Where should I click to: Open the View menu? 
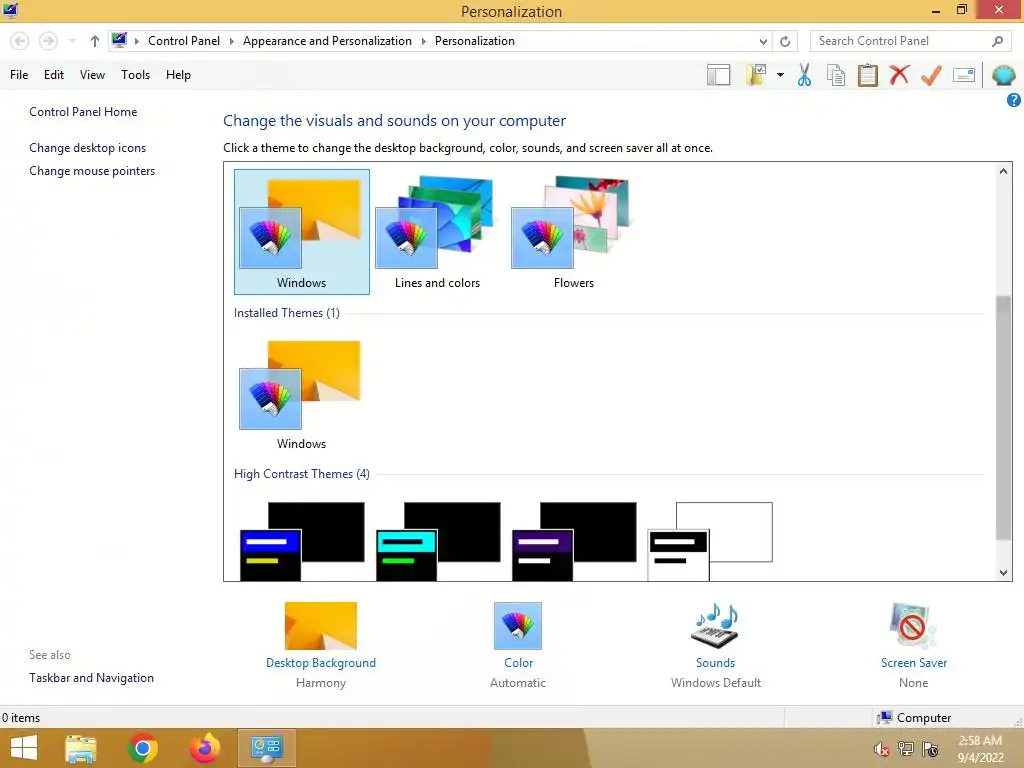click(x=92, y=75)
